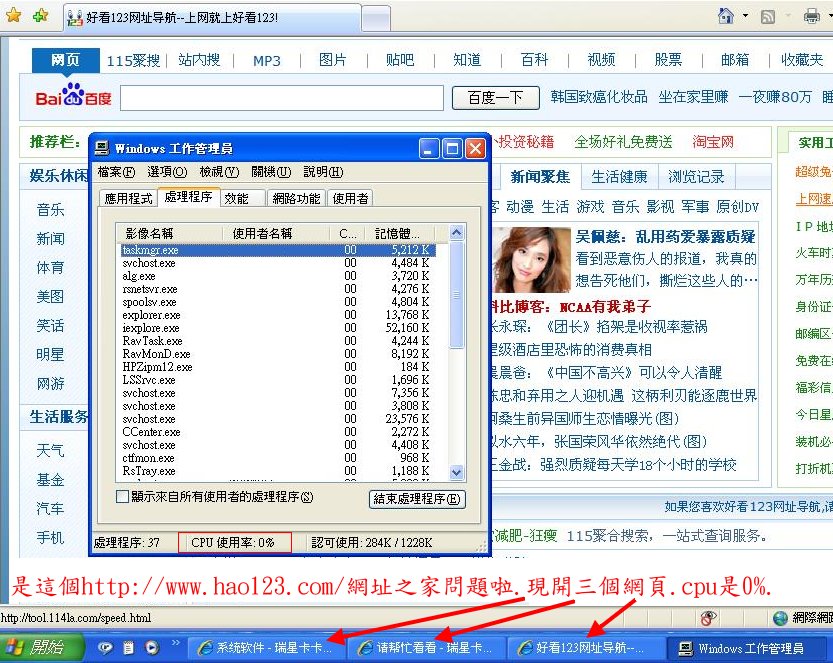Screen dimensions: 833x663
Task: Open the 天气 sidebar link
Action: [x=50, y=450]
